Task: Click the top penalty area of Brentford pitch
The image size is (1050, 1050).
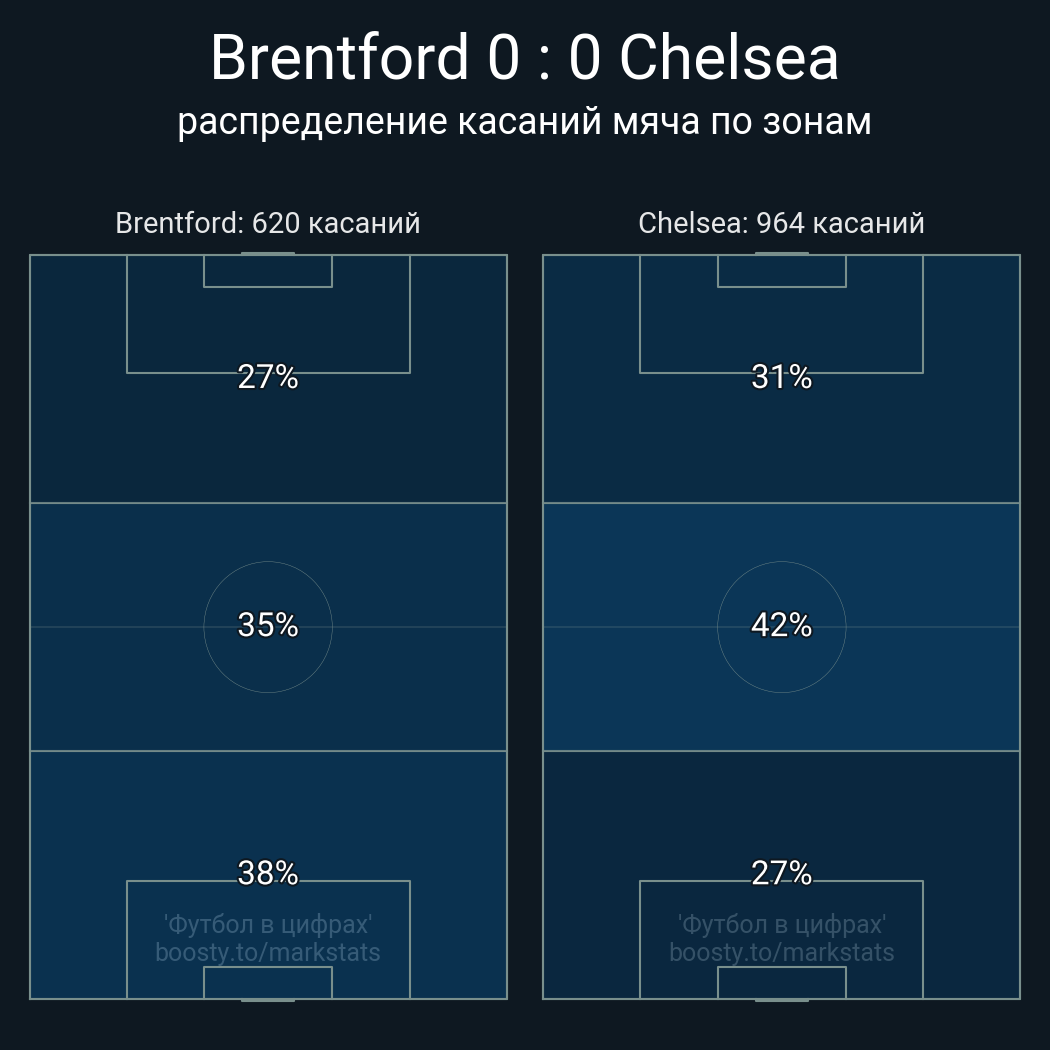Action: coord(268,328)
